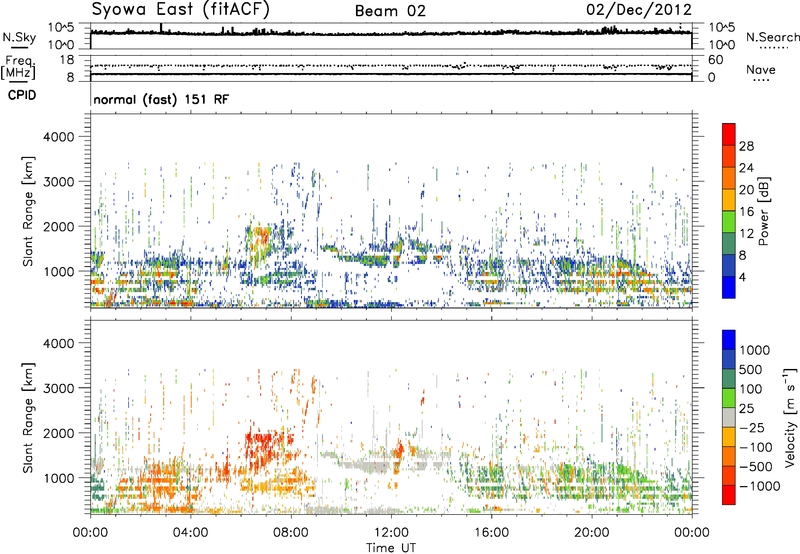Image resolution: width=800 pixels, height=554 pixels.
Task: Select the 'N.Search' legend label
Action: click(772, 37)
